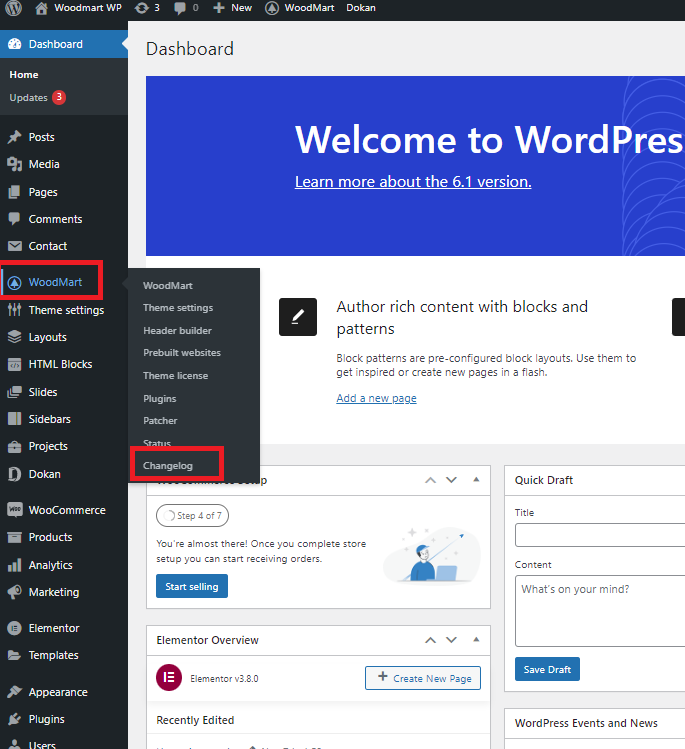Click the Step 4 of 7 progress indicator
Viewport: 685px width, 749px height.
click(193, 515)
